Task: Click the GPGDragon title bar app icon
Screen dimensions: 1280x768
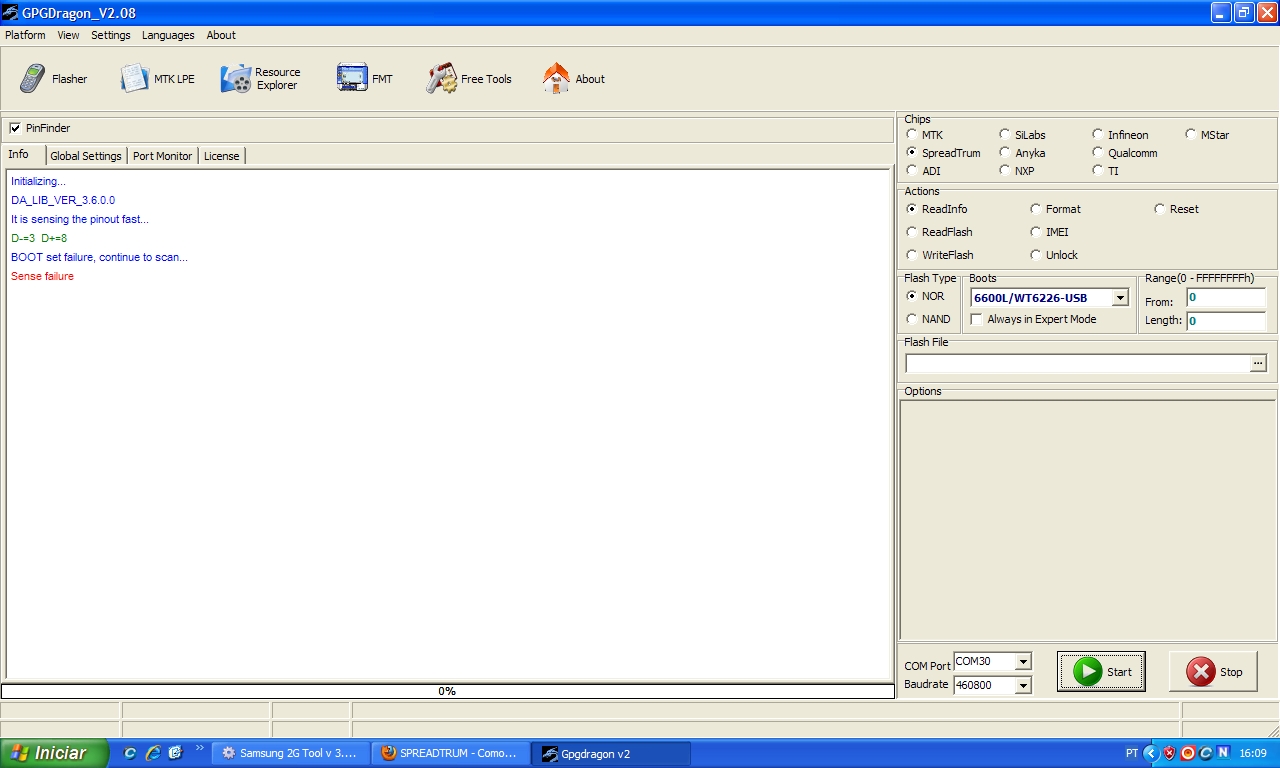Action: click(x=10, y=13)
